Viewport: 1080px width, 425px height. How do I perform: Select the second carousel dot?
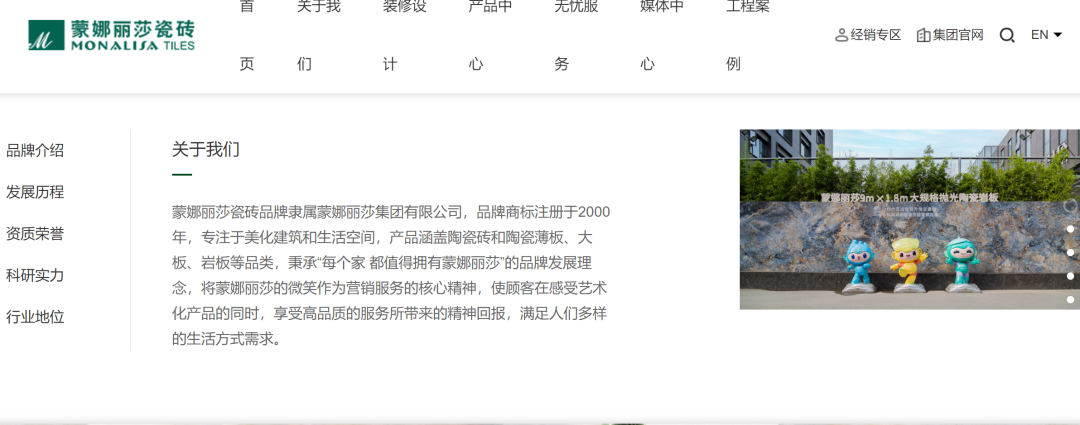(x=1070, y=229)
